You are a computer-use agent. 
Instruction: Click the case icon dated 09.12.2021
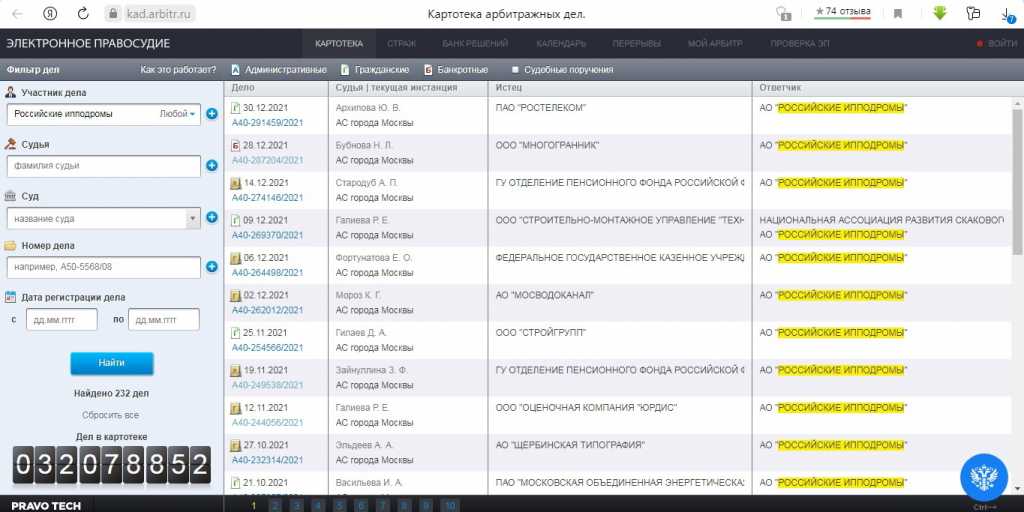point(236,221)
